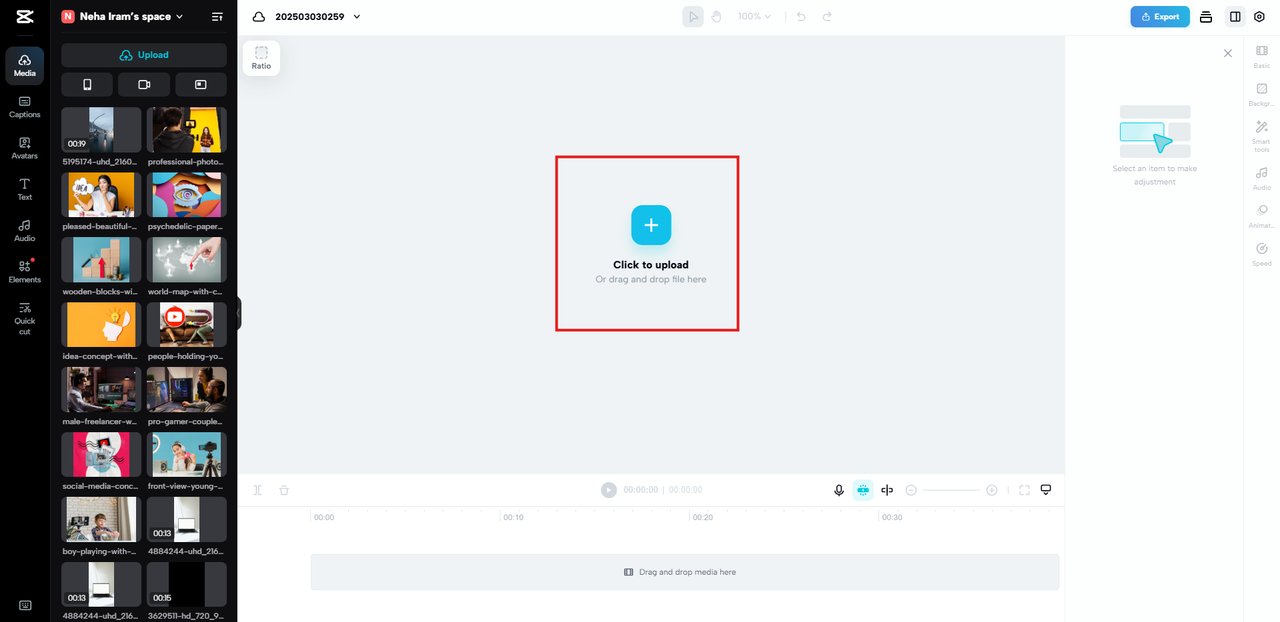
Task: Select the professional-photo thumbnail
Action: [x=187, y=130]
